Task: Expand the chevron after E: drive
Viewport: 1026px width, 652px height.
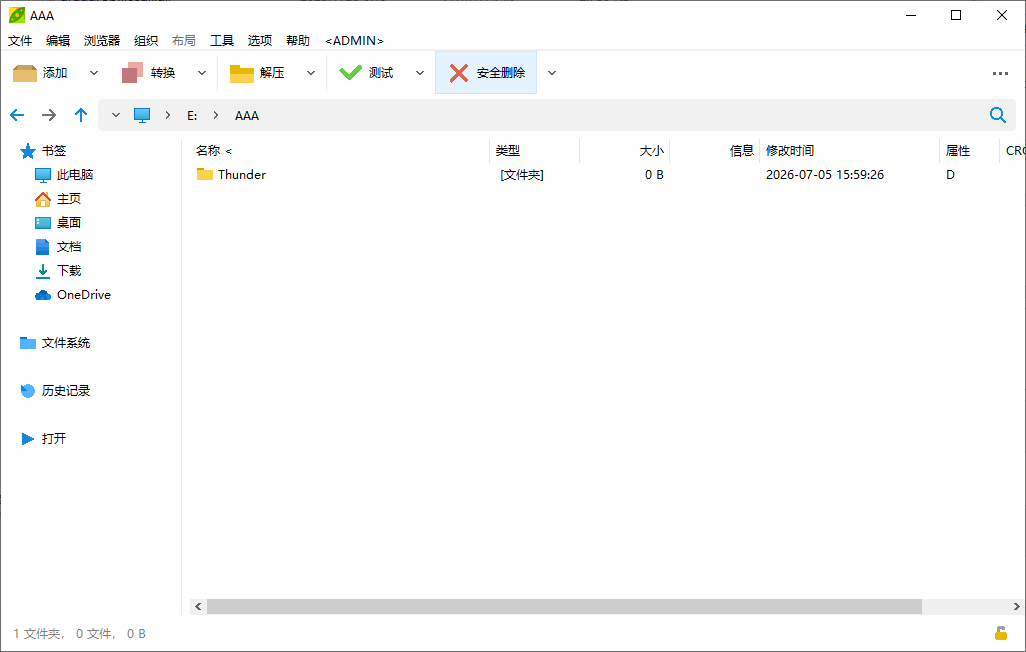Action: pos(216,115)
